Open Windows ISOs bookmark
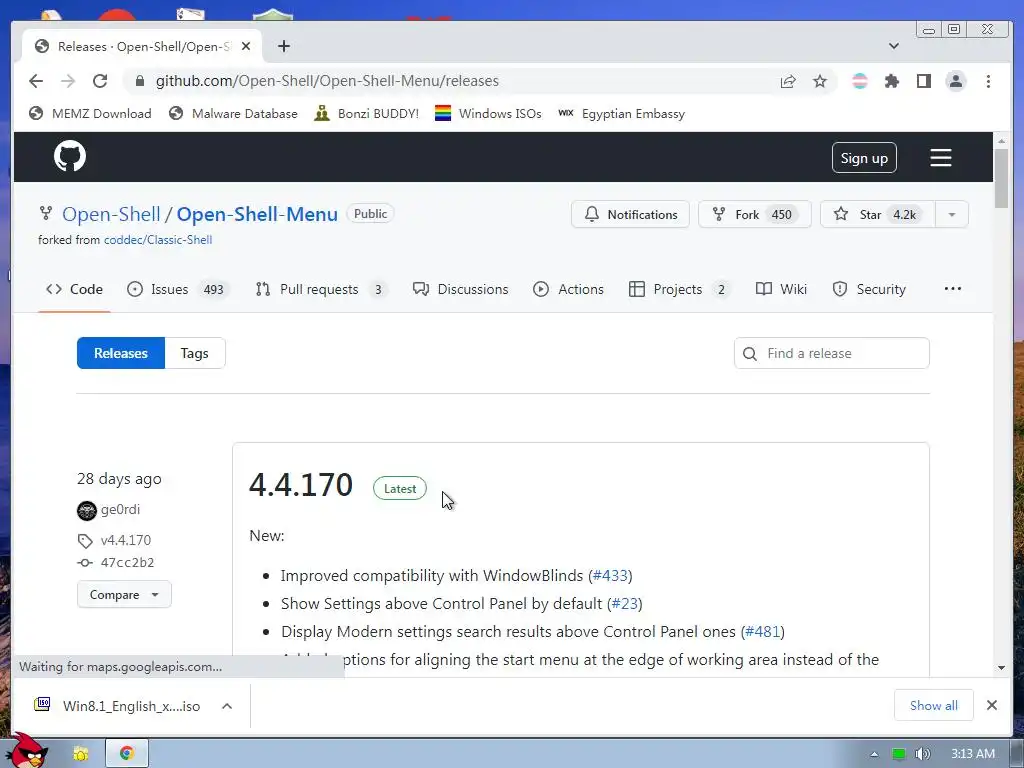Viewport: 1024px width, 768px height. coord(488,114)
